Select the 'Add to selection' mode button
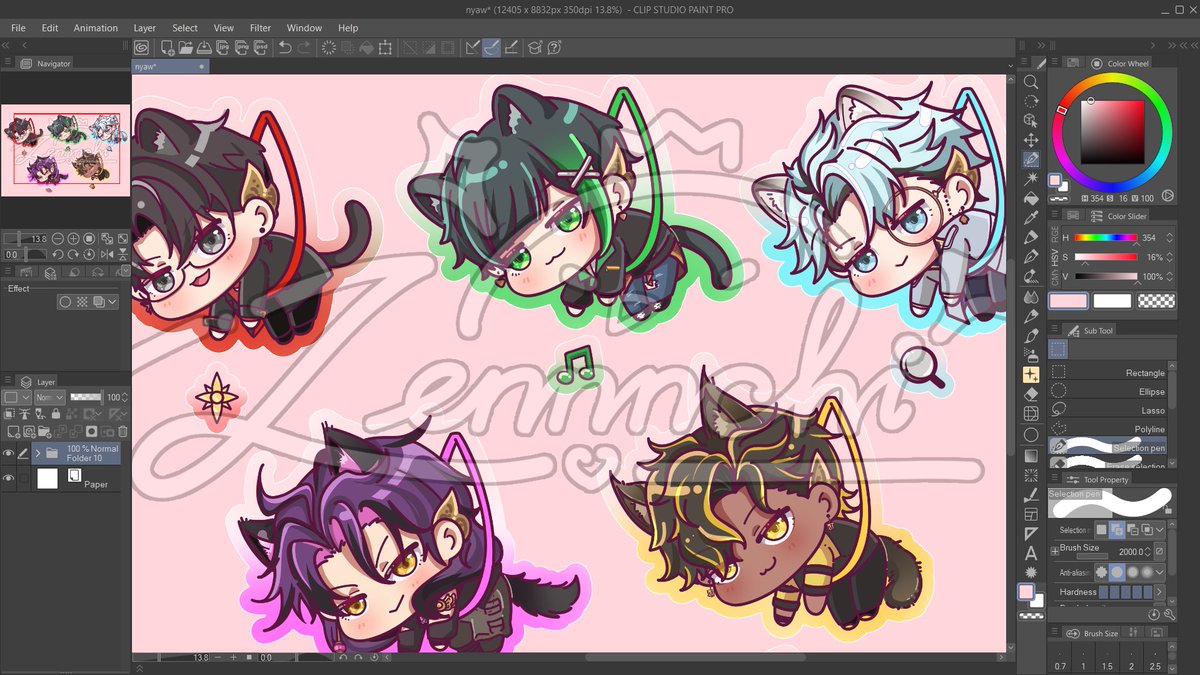 coord(1116,530)
